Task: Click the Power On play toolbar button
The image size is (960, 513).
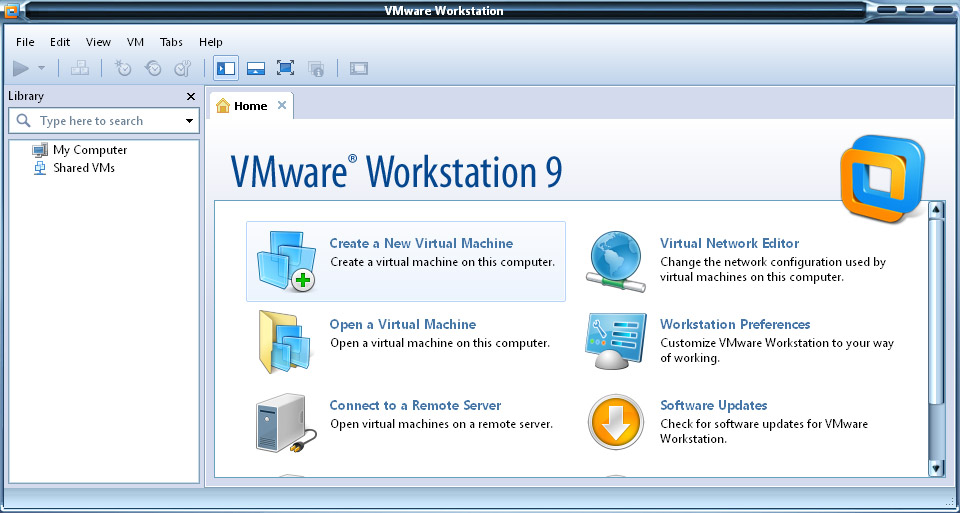Action: [x=21, y=68]
